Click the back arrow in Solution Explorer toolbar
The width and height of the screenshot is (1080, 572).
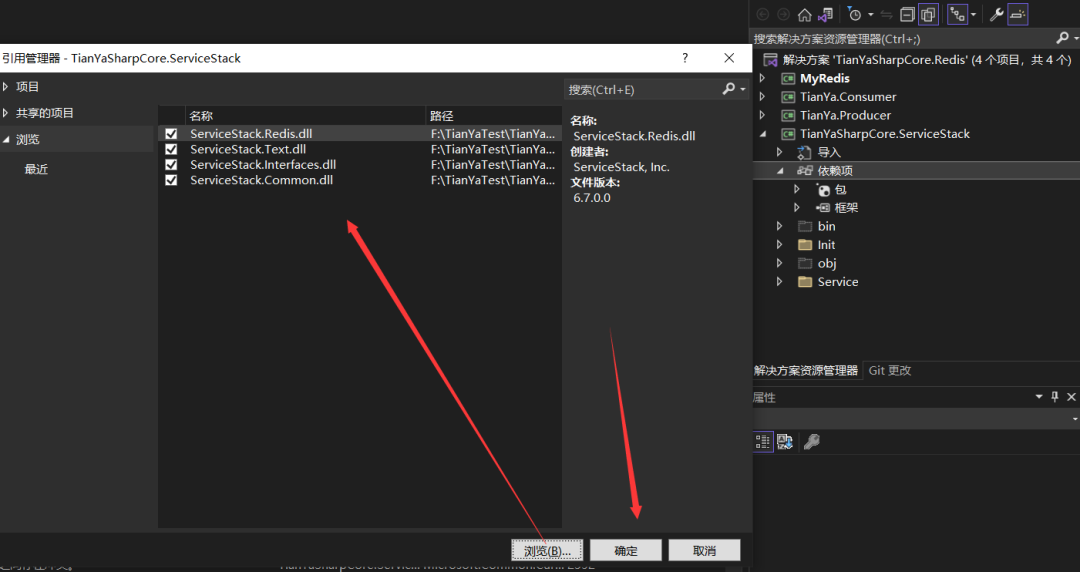click(x=762, y=14)
